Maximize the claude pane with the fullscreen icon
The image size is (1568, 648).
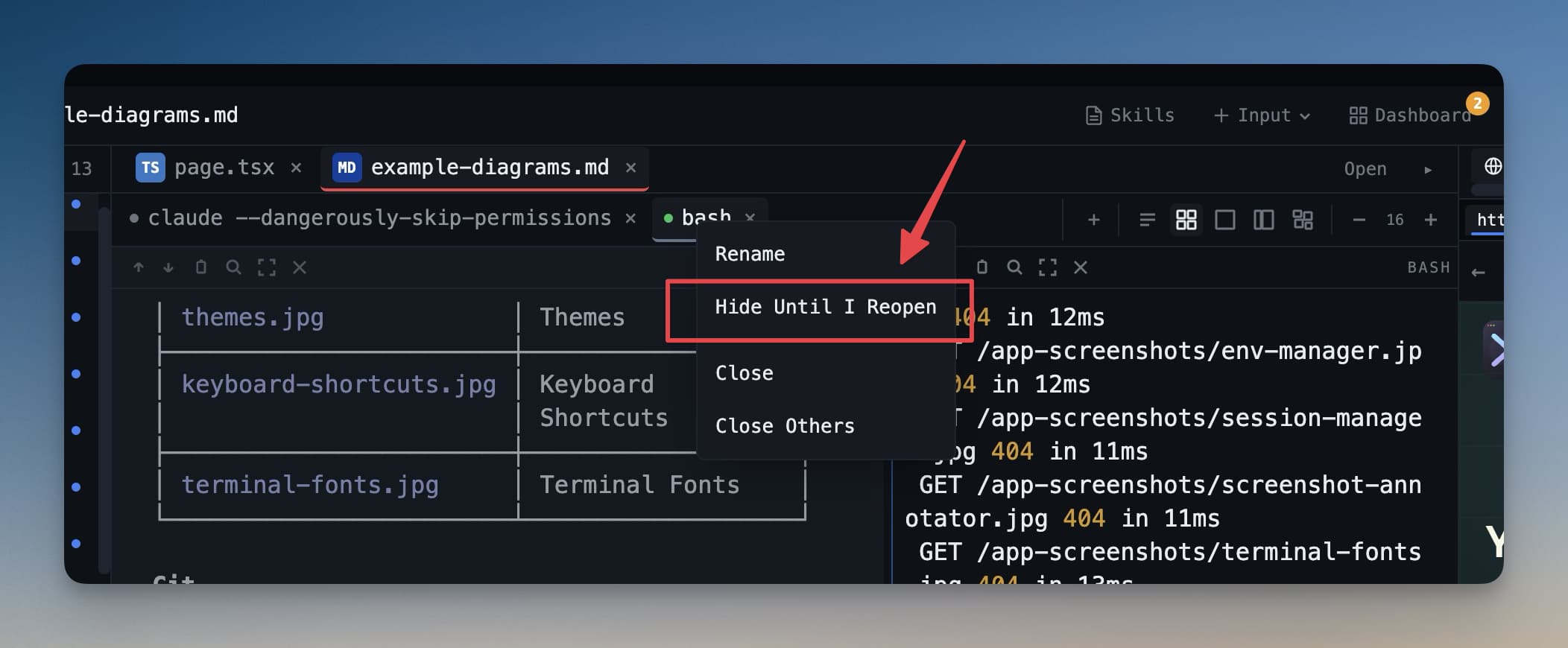267,267
